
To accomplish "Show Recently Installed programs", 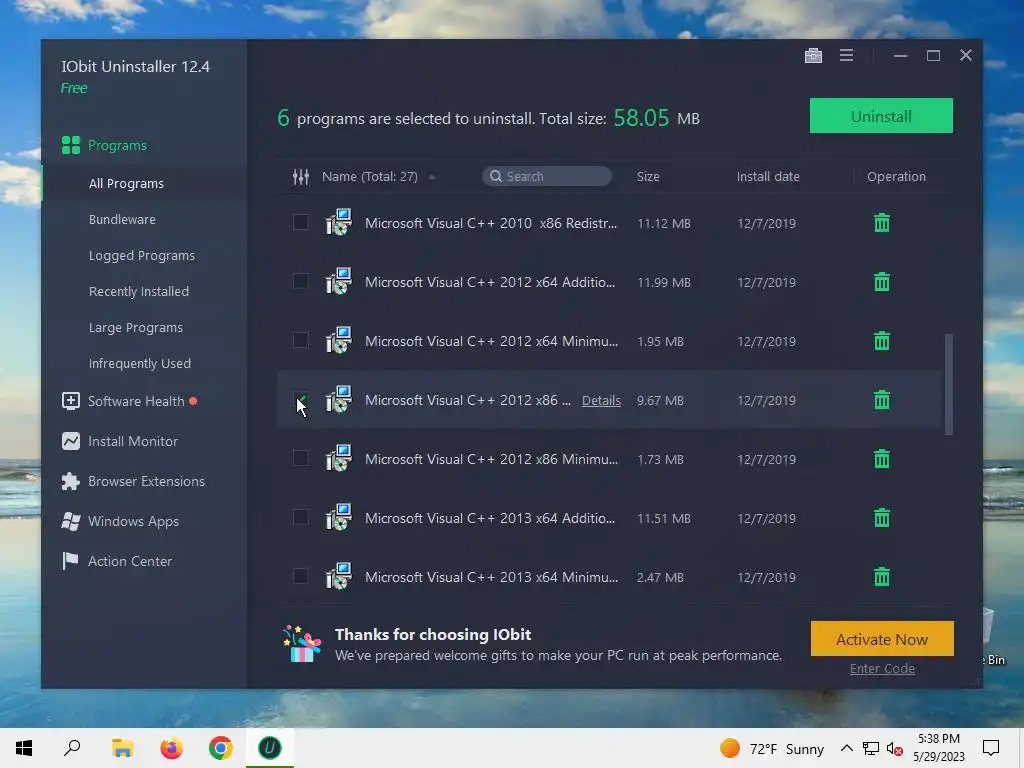I will tap(138, 291).
